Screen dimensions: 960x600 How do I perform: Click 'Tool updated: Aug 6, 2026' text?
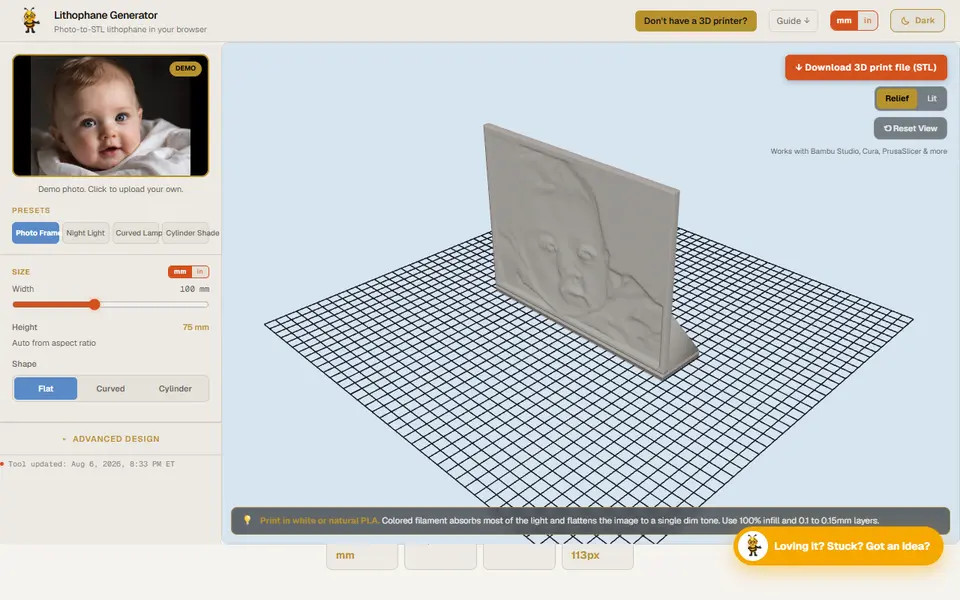(91, 464)
